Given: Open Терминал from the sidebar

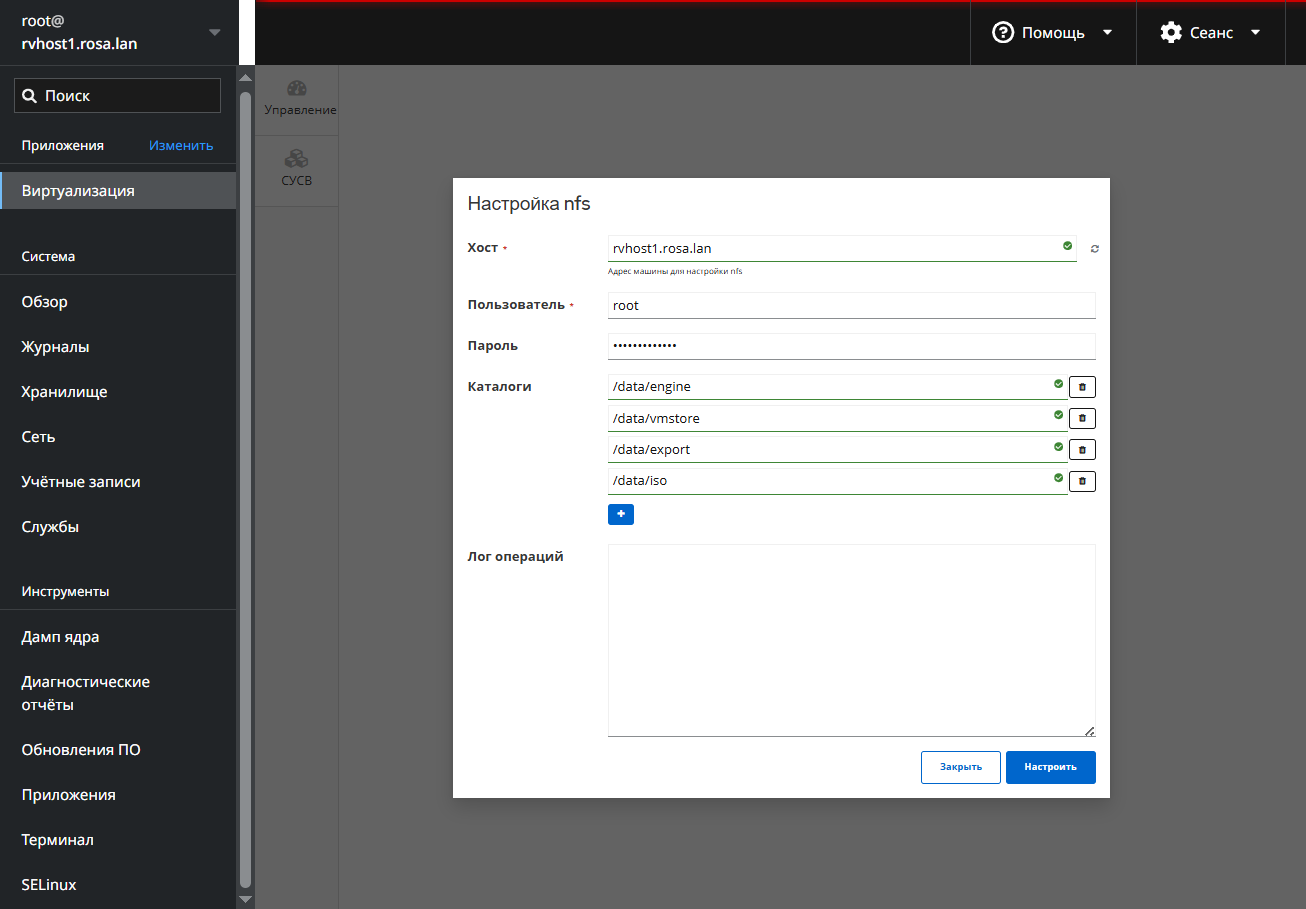Looking at the screenshot, I should [57, 840].
